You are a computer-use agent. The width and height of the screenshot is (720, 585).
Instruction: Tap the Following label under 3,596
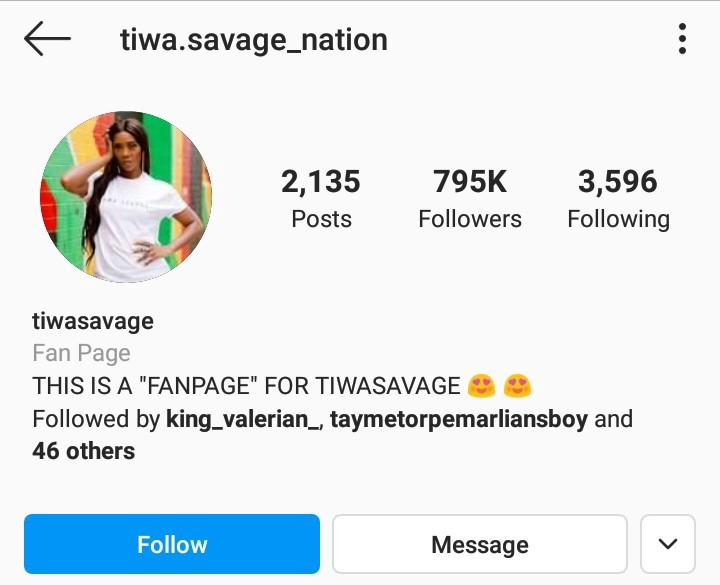[x=618, y=219]
